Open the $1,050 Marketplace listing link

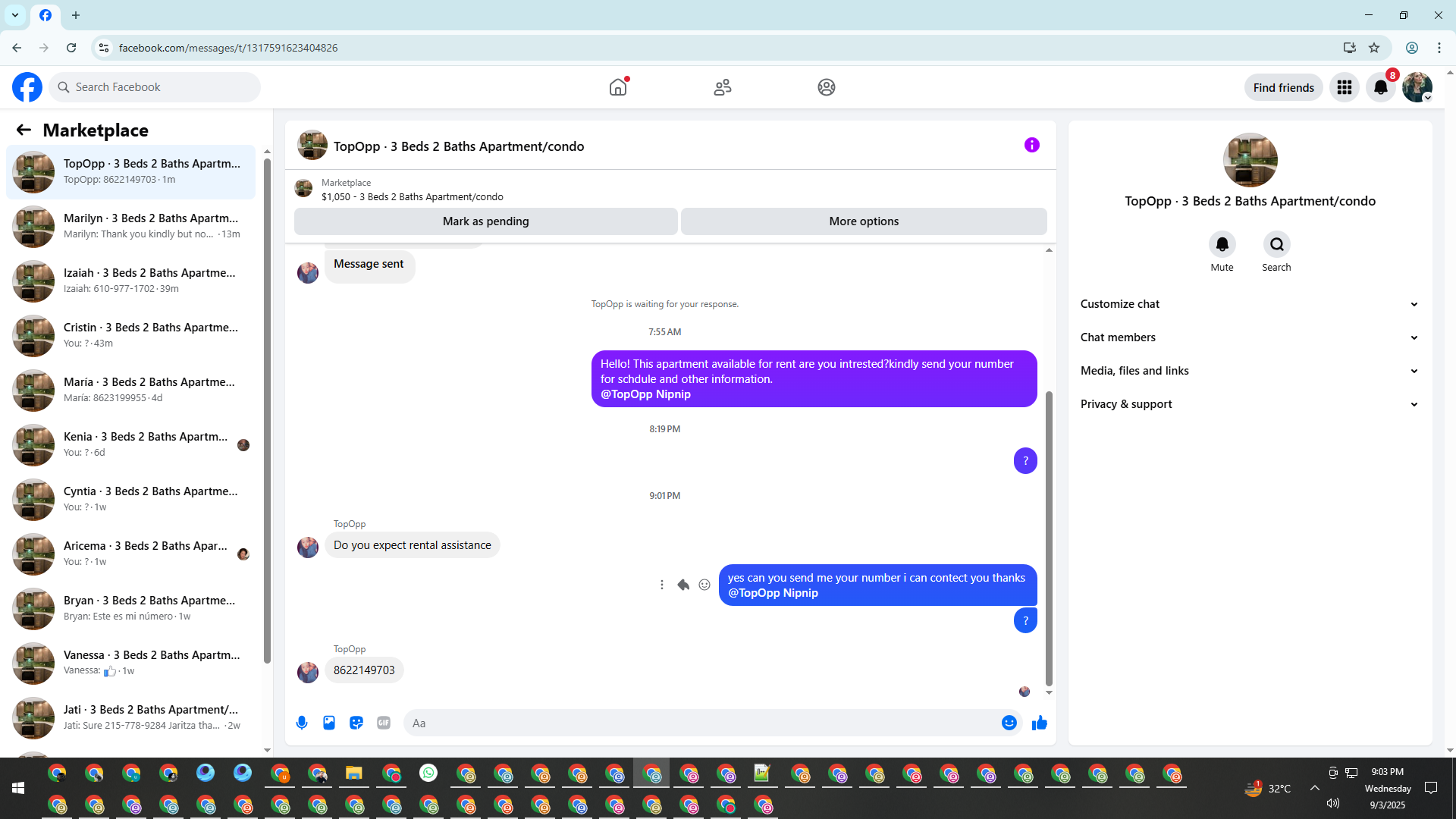413,197
